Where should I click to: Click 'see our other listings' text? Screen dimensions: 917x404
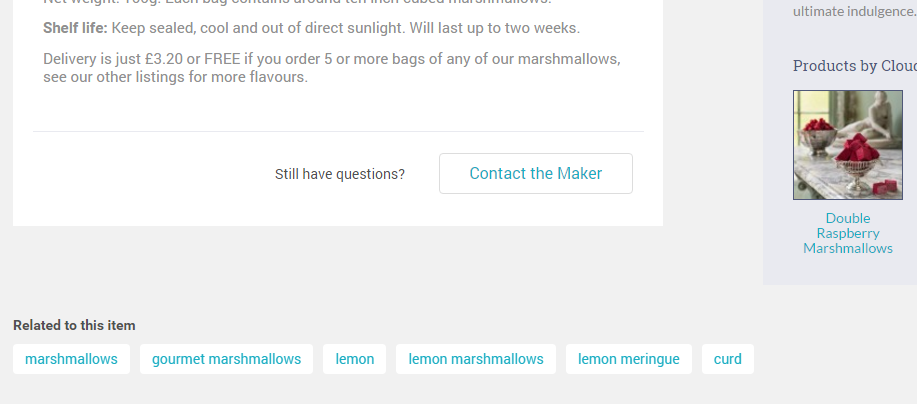120,77
